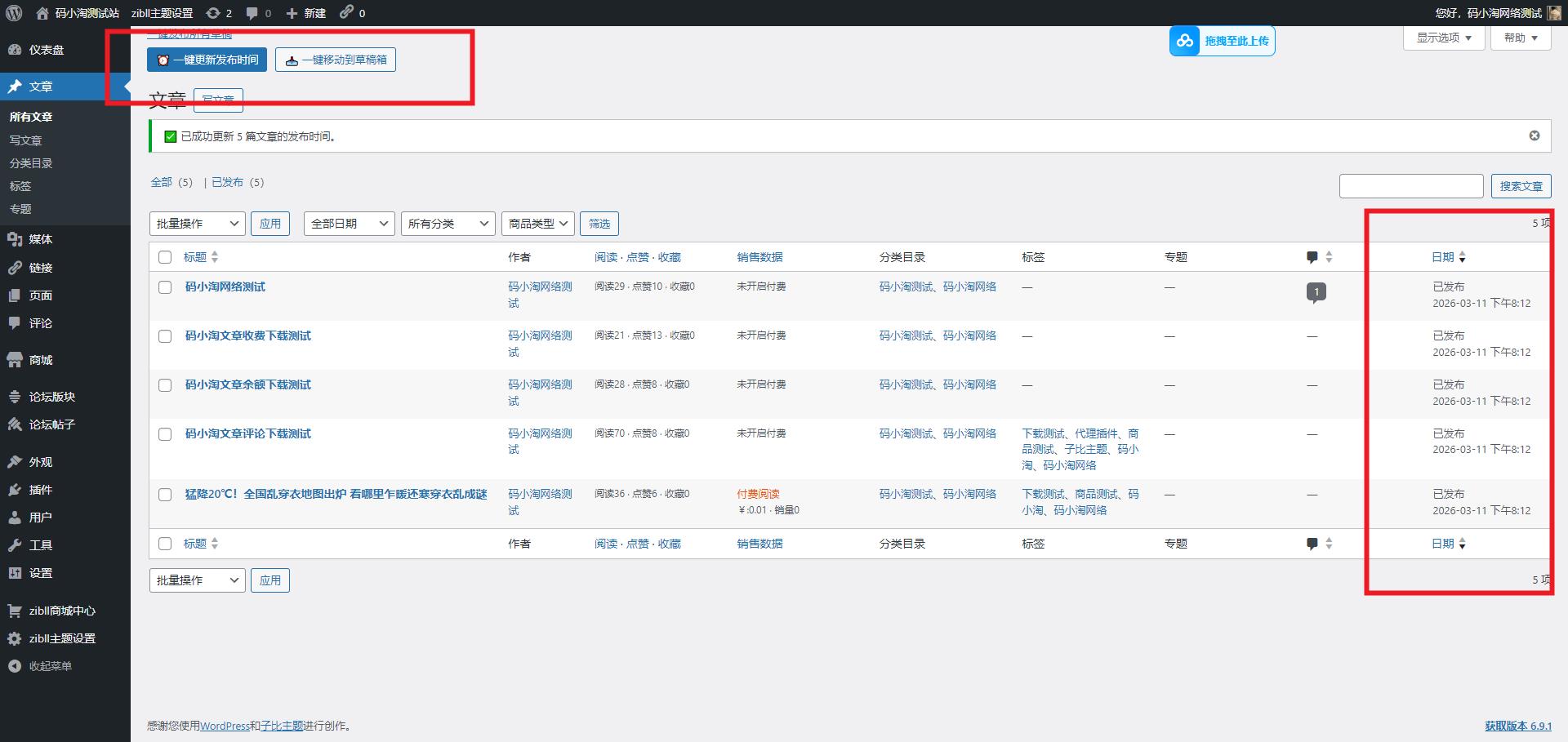Click the search articles input field
Viewport: 1568px width, 742px height.
click(x=1410, y=186)
